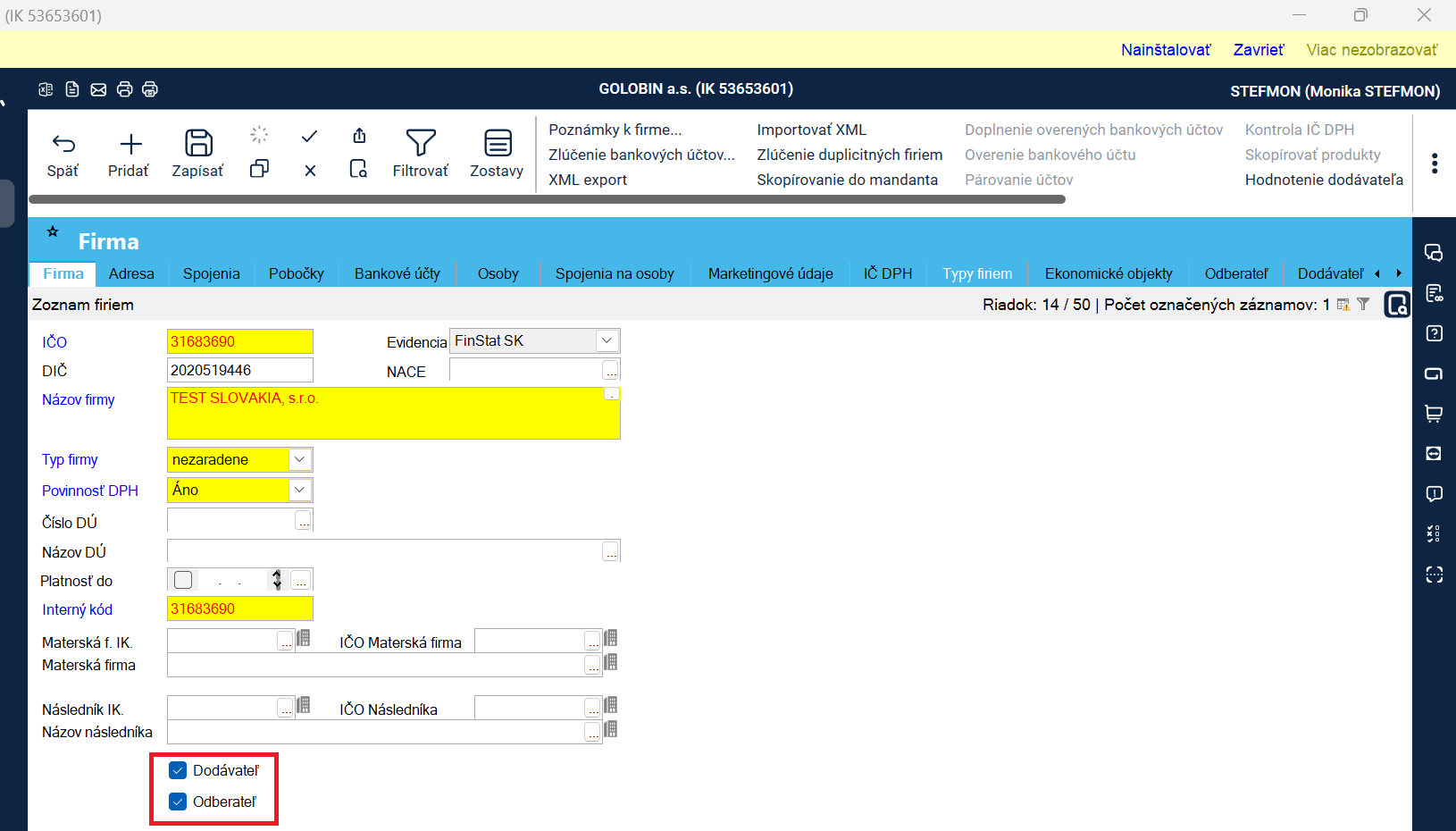Uncheck the Odberateľ checkbox

(178, 802)
